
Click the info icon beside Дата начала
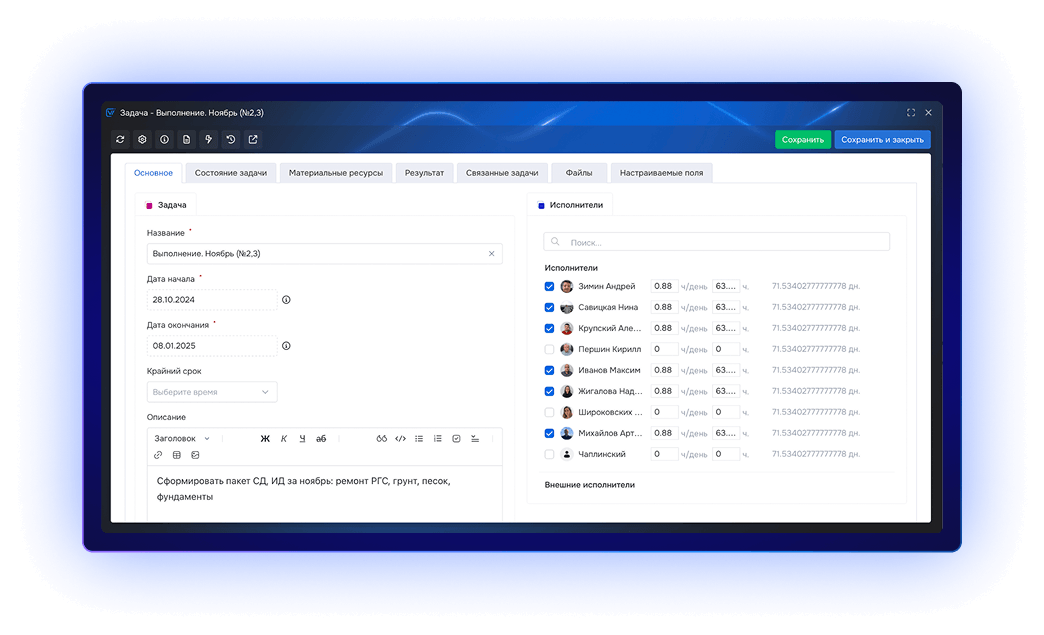pos(286,300)
